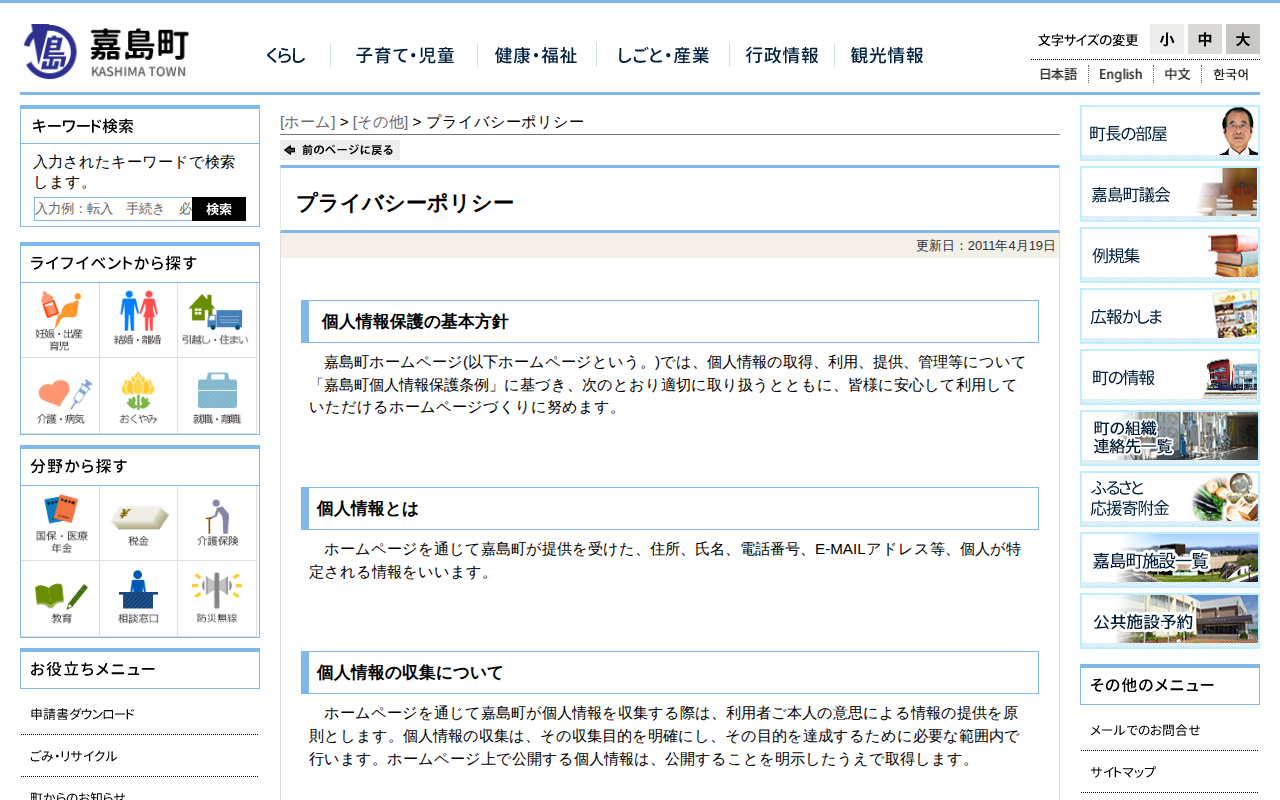
Task: Open the 町の情報 banner
Action: click(x=1170, y=377)
